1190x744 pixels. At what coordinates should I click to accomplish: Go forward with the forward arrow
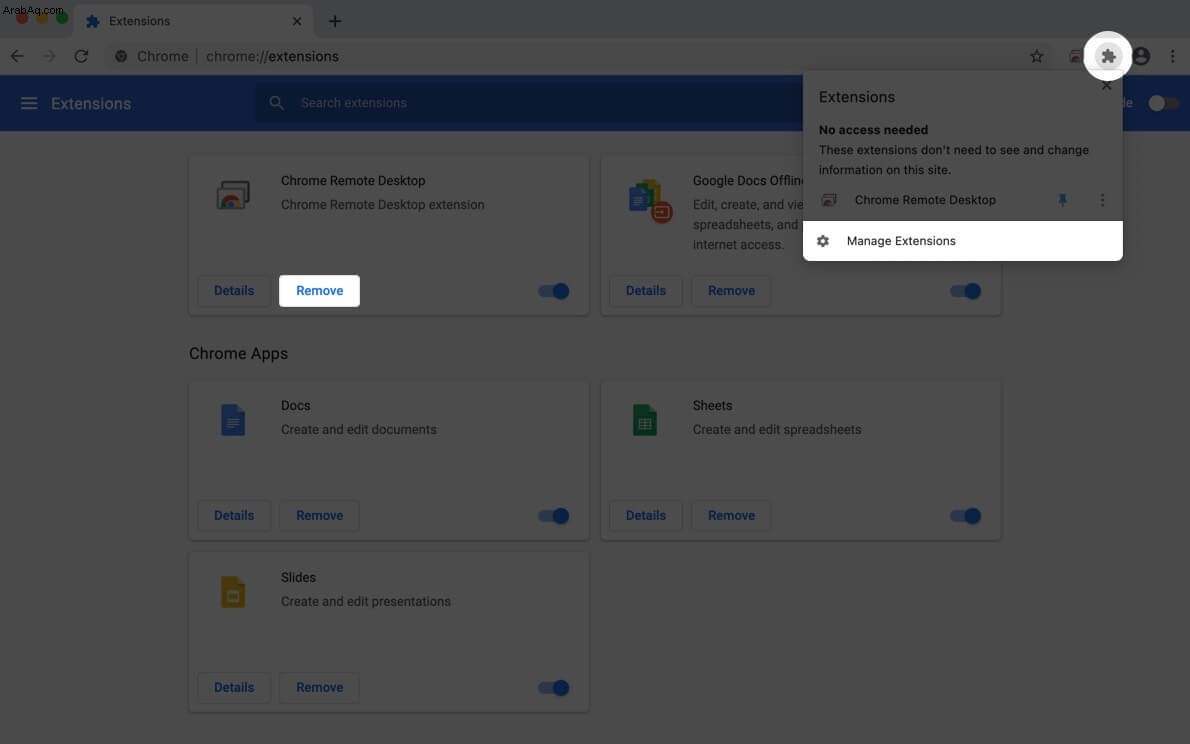[x=49, y=56]
